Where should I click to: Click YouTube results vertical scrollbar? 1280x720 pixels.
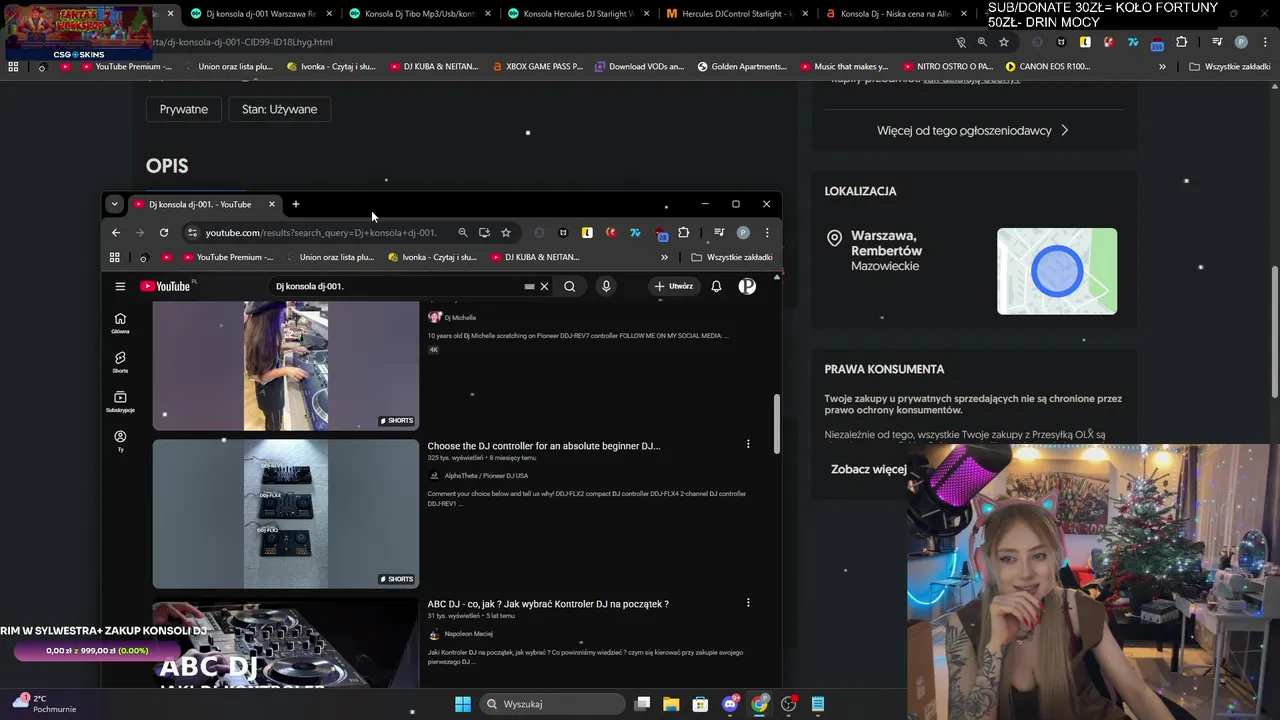(776, 424)
